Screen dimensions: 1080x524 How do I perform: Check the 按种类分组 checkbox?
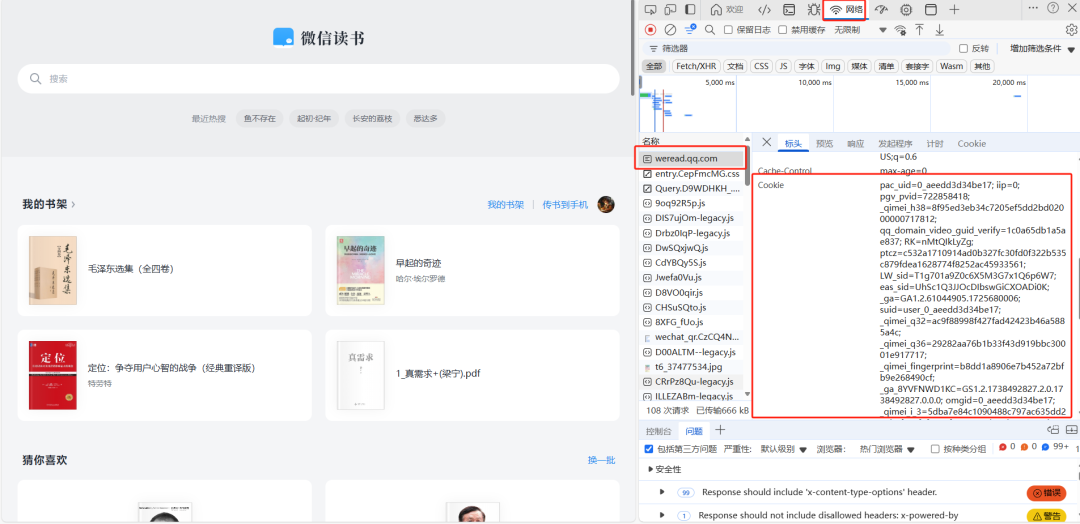tap(935, 449)
